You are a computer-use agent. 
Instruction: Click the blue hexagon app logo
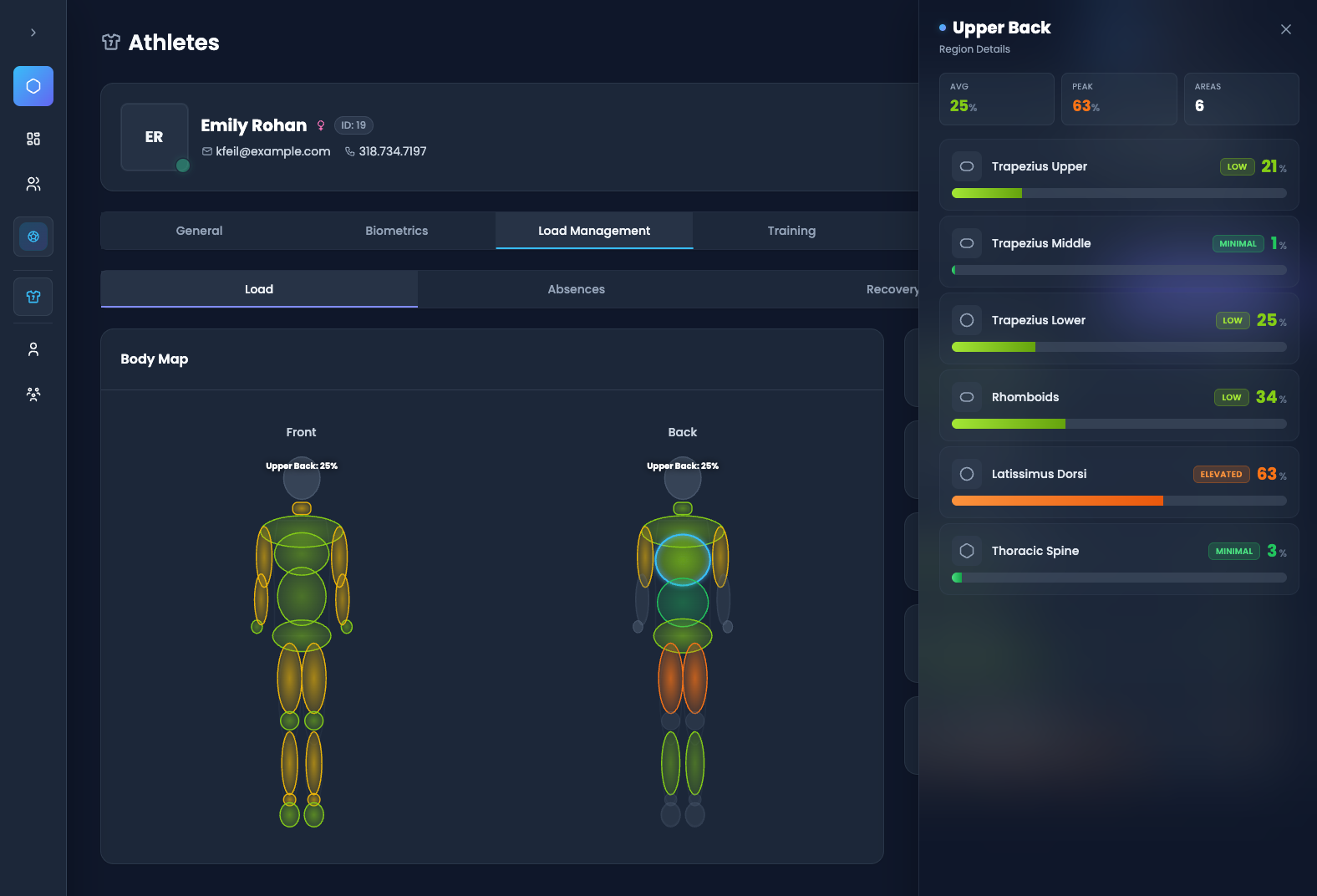[33, 86]
